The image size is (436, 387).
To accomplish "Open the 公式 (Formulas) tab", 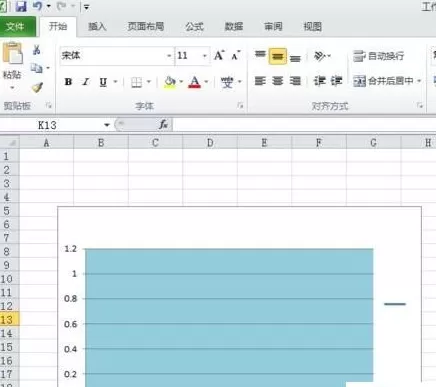I will click(194, 27).
